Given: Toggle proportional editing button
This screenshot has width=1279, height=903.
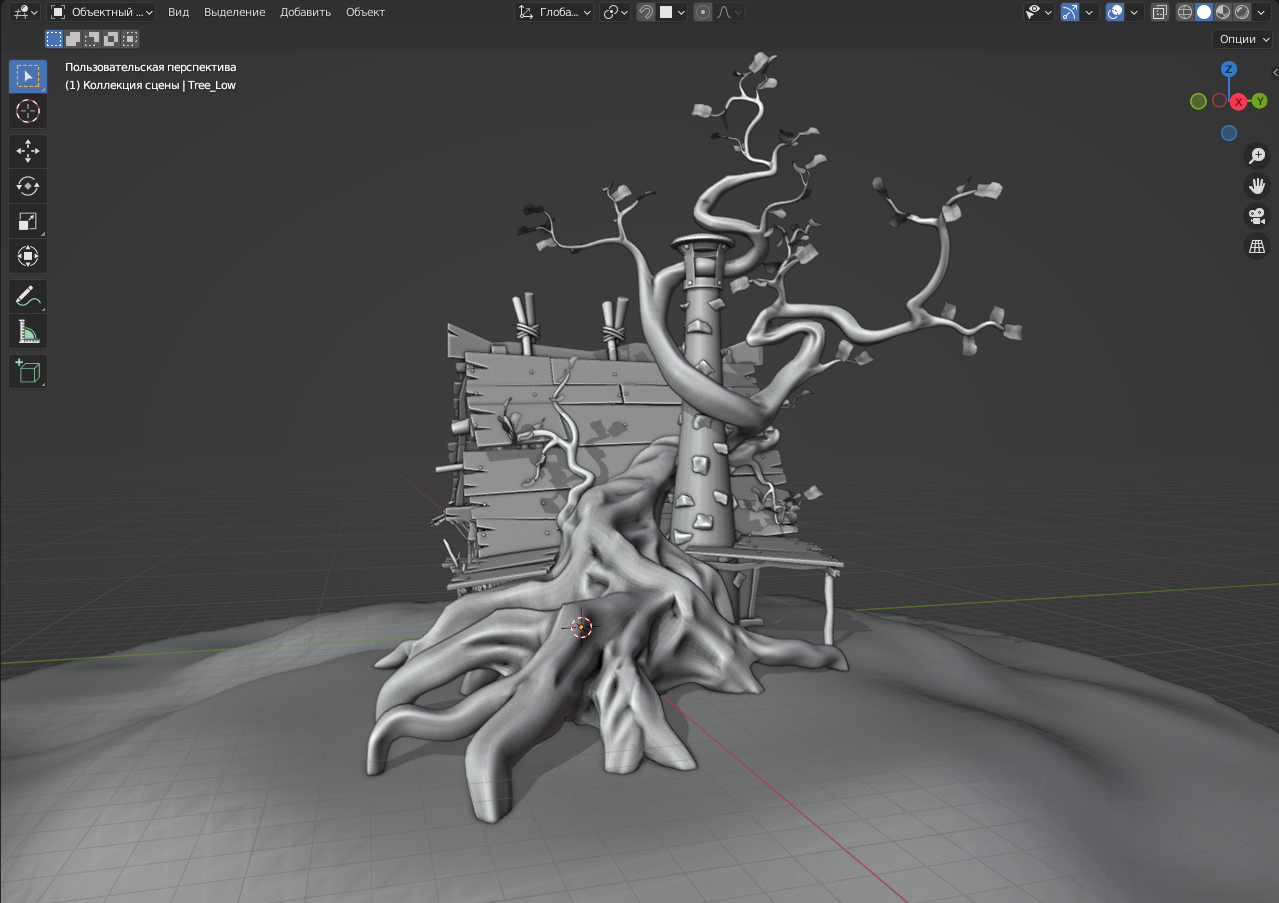Looking at the screenshot, I should point(703,12).
